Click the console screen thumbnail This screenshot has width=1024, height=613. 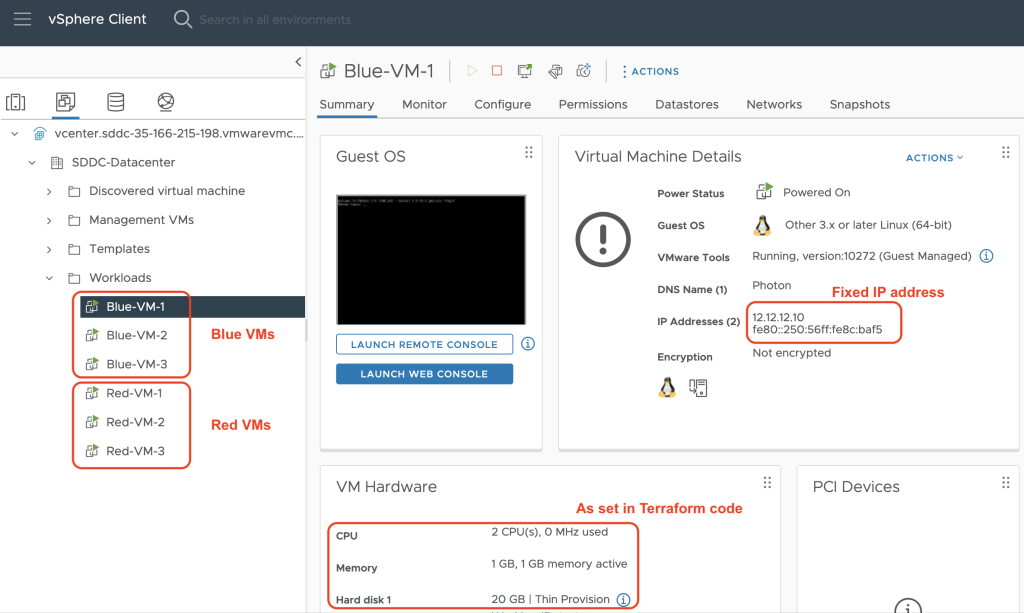431,259
